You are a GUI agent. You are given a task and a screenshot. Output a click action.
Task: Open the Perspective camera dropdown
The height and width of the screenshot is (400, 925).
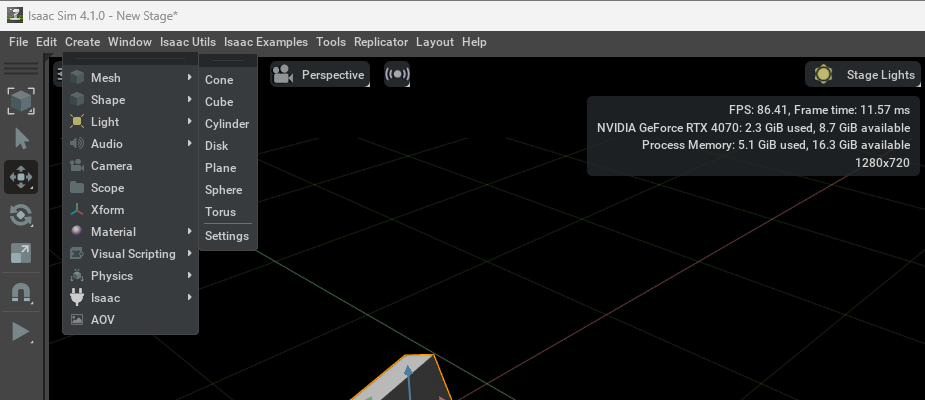(320, 75)
